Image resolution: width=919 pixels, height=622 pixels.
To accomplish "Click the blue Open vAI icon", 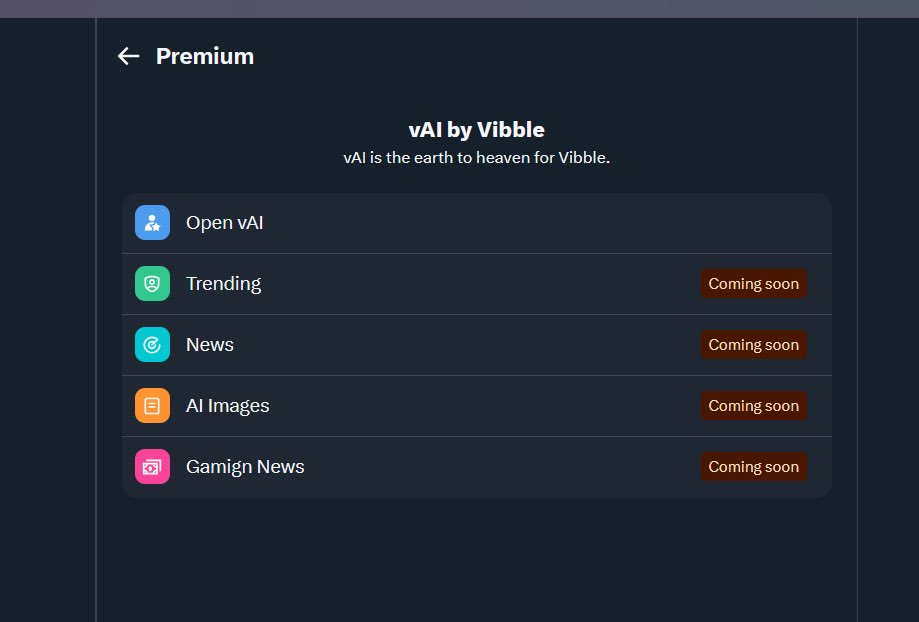I will [152, 223].
